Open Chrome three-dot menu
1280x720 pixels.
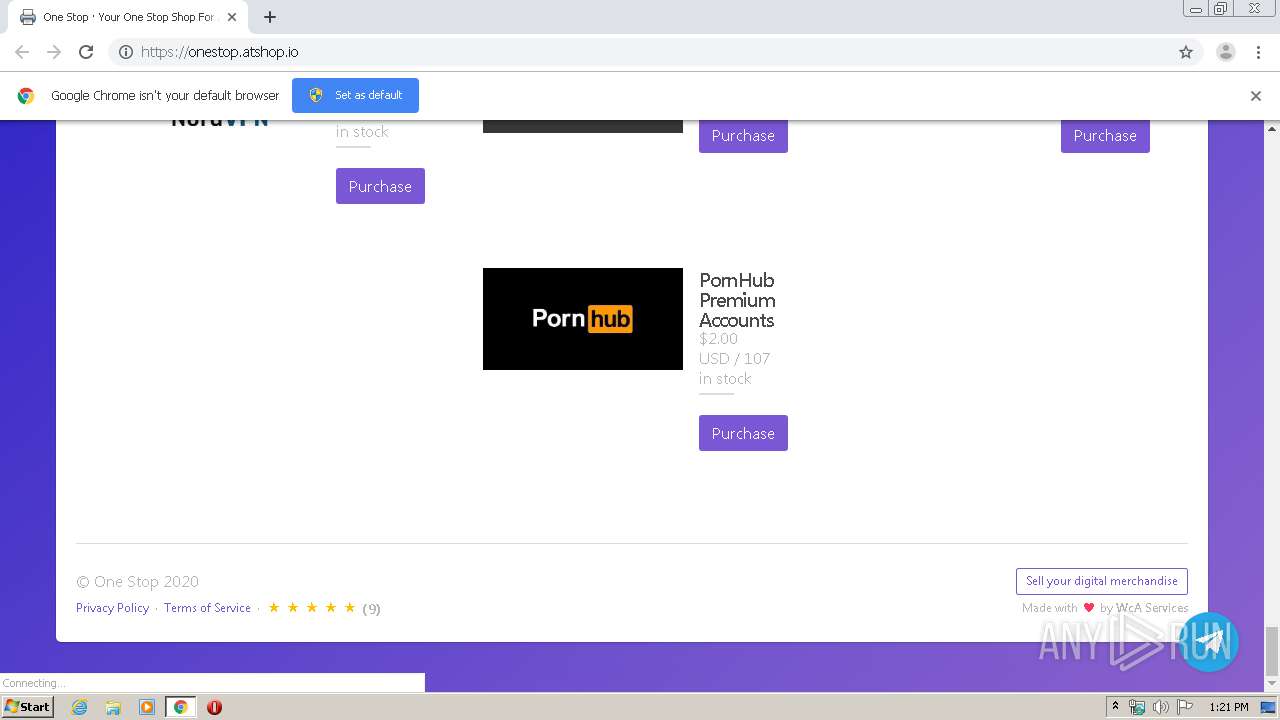[1259, 52]
